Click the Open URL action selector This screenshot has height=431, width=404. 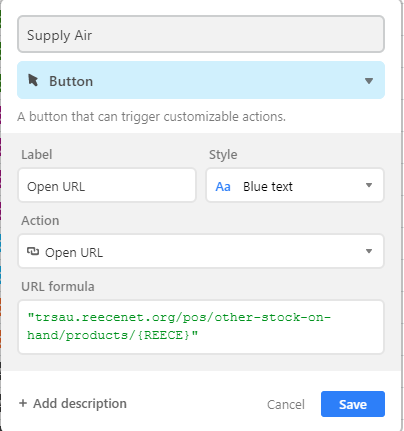click(x=201, y=251)
